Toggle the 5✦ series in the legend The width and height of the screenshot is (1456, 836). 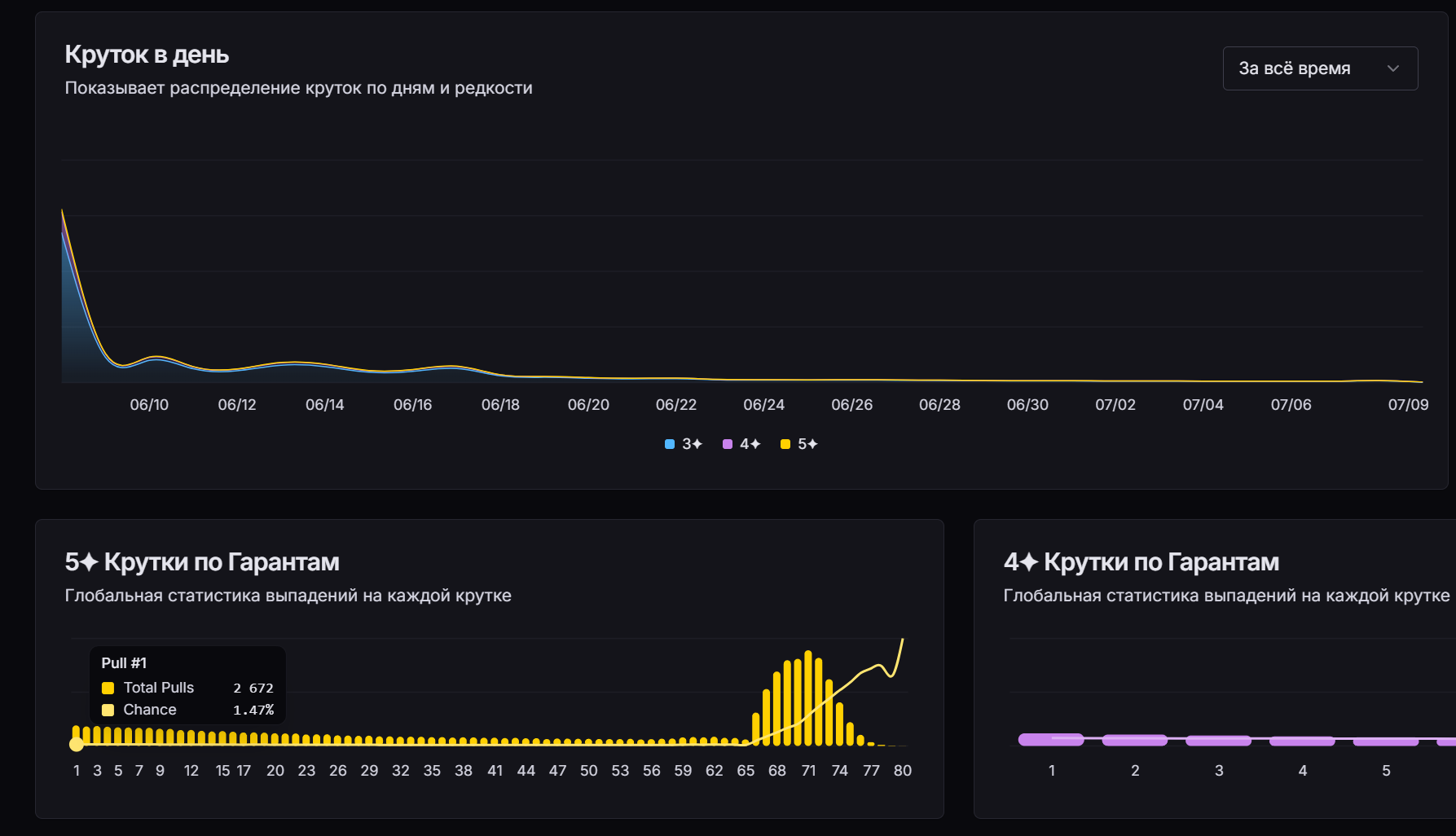[799, 444]
